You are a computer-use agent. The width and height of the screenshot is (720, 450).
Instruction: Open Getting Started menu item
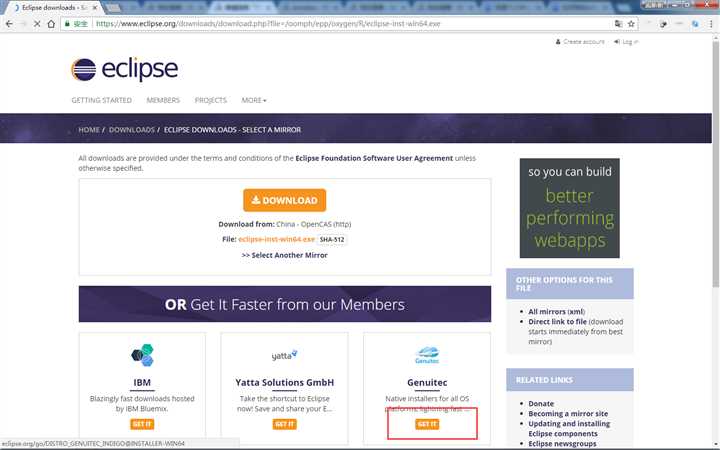coord(101,100)
